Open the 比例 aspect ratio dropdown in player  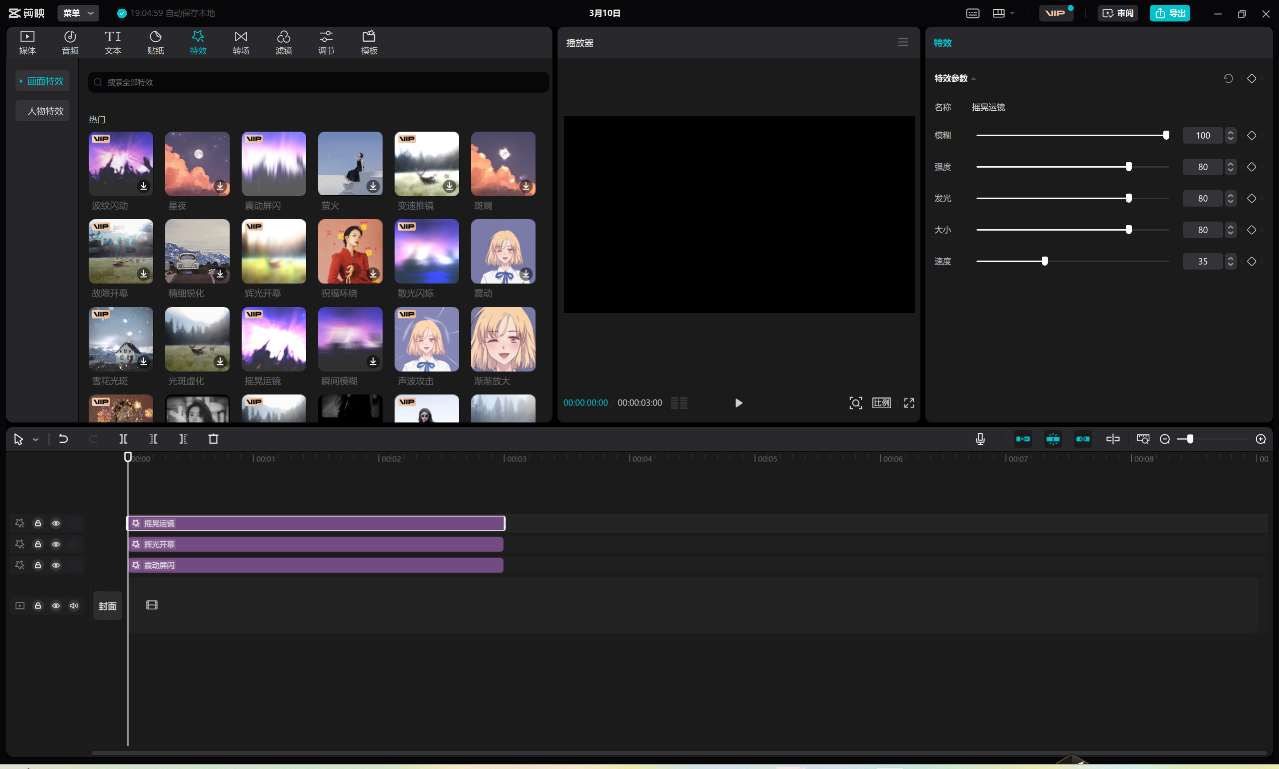click(880, 403)
